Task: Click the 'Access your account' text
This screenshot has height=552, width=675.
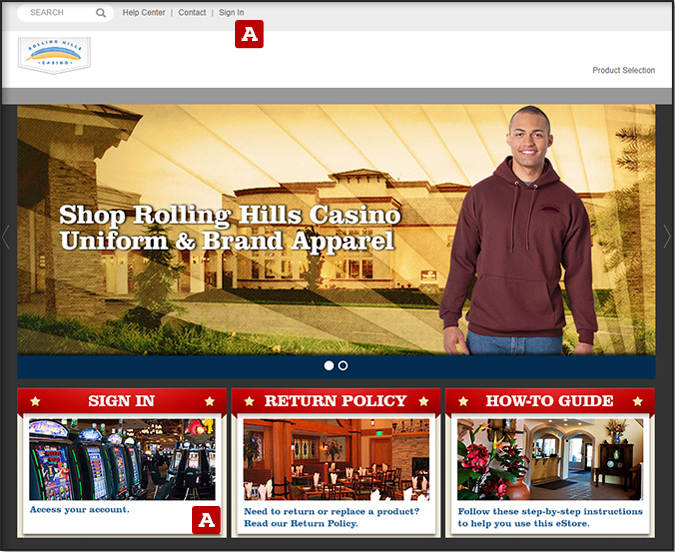Action: pyautogui.click(x=80, y=510)
